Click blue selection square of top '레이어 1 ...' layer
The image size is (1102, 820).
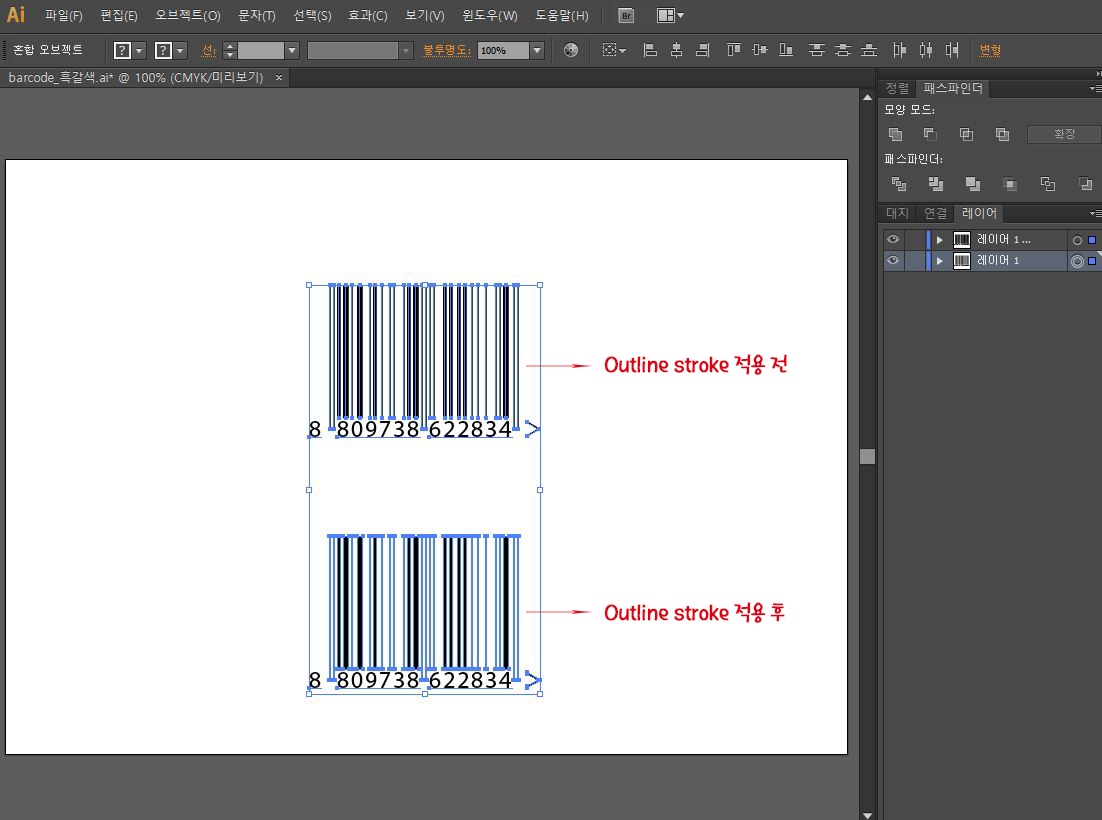1091,240
